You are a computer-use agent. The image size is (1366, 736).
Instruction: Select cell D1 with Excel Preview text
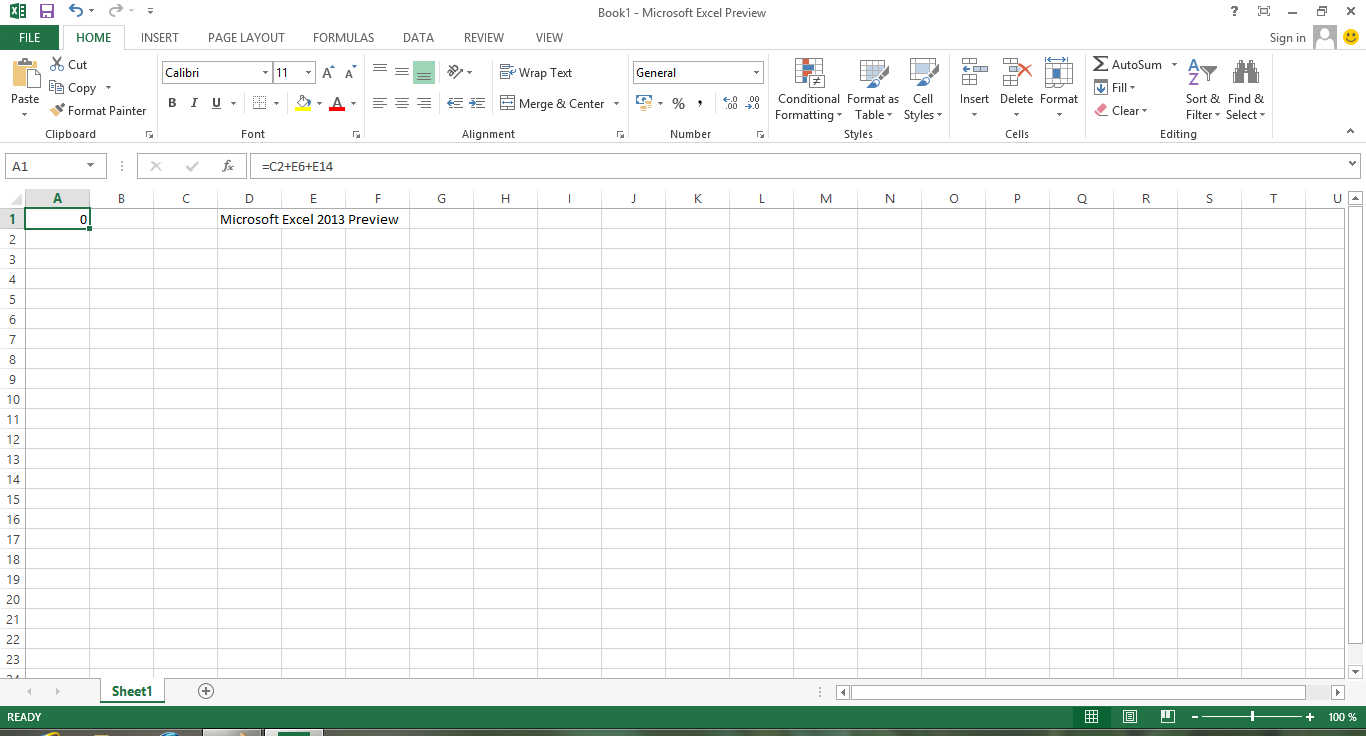click(x=249, y=219)
